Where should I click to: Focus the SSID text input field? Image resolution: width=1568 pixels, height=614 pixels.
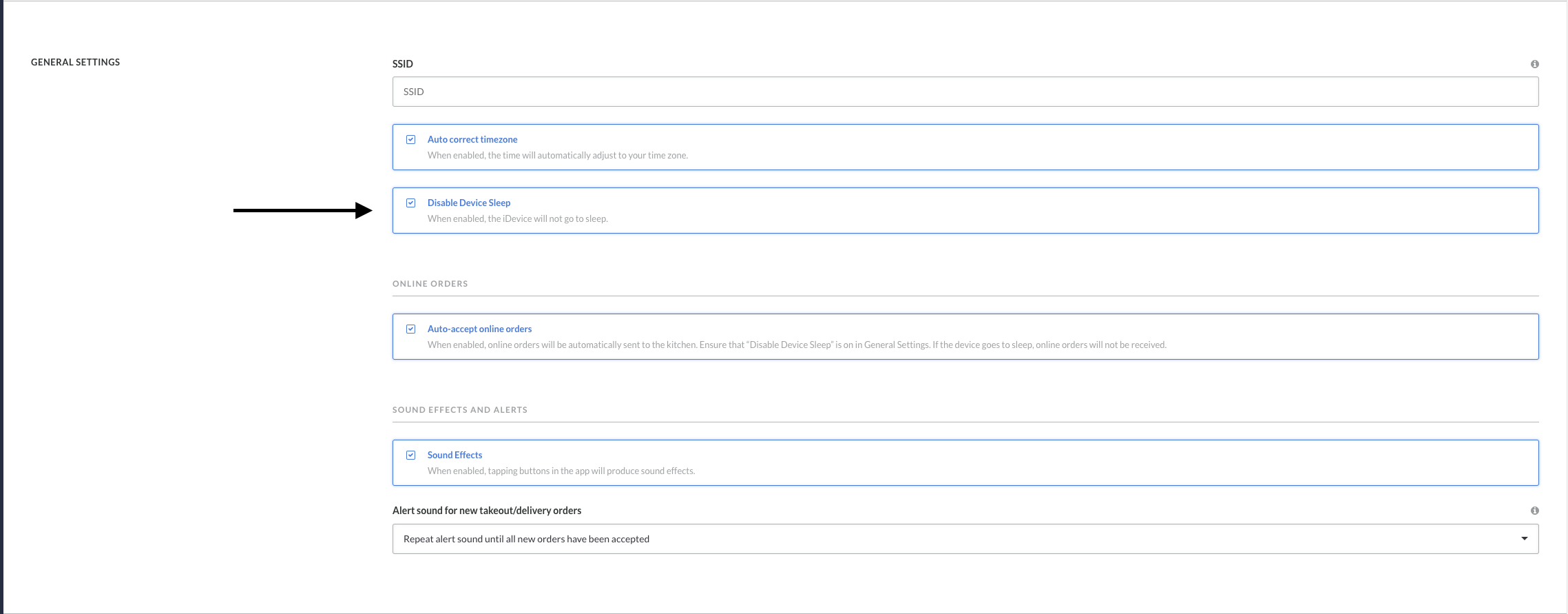coord(964,92)
